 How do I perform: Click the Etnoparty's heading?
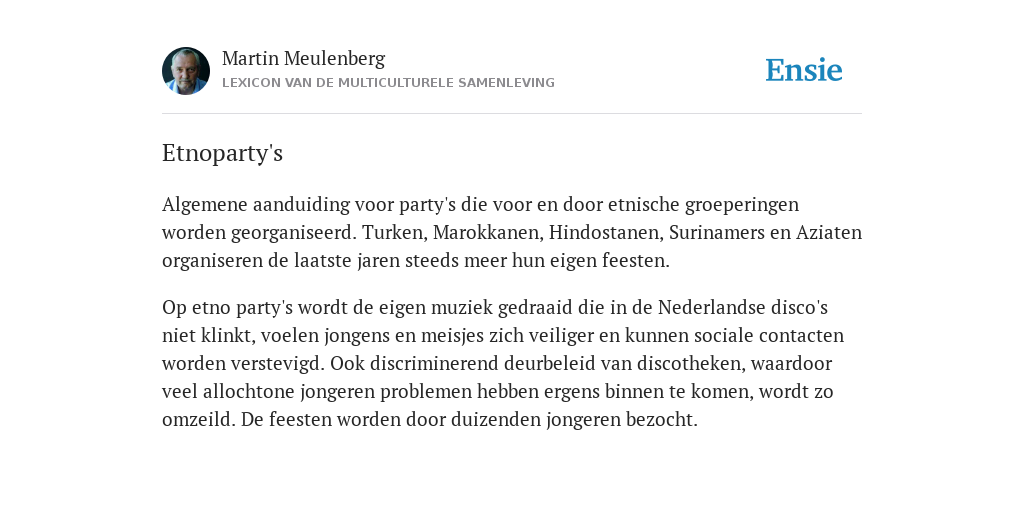click(222, 153)
